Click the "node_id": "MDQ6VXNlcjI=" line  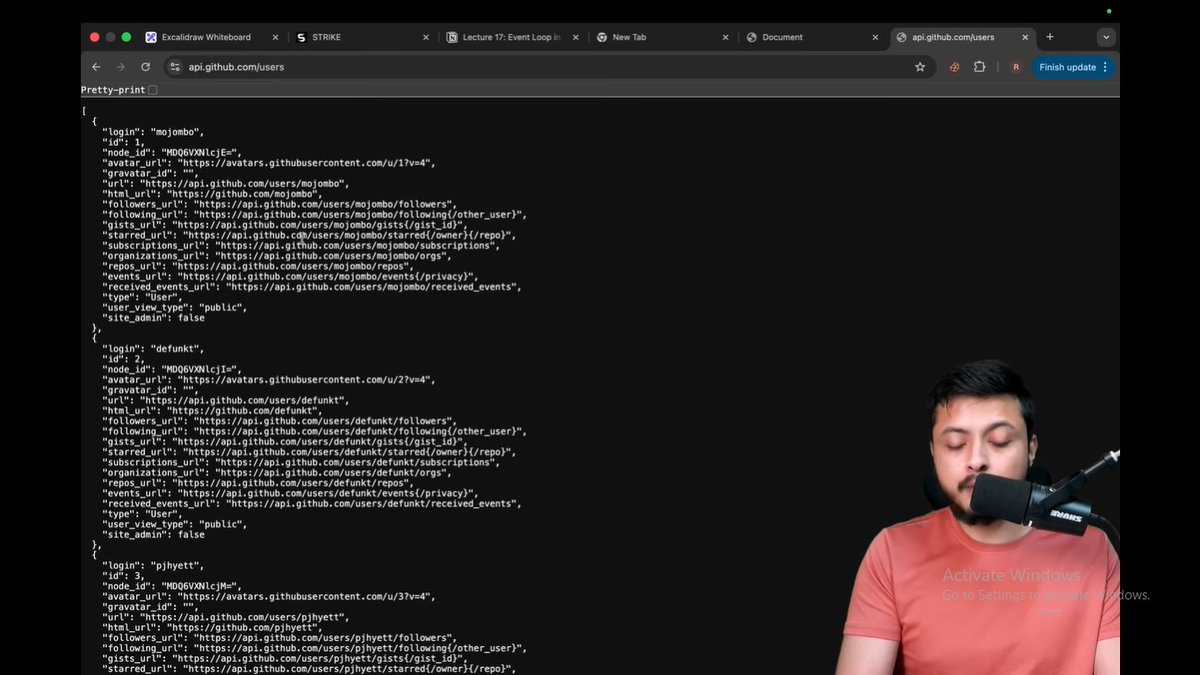[x=172, y=369]
